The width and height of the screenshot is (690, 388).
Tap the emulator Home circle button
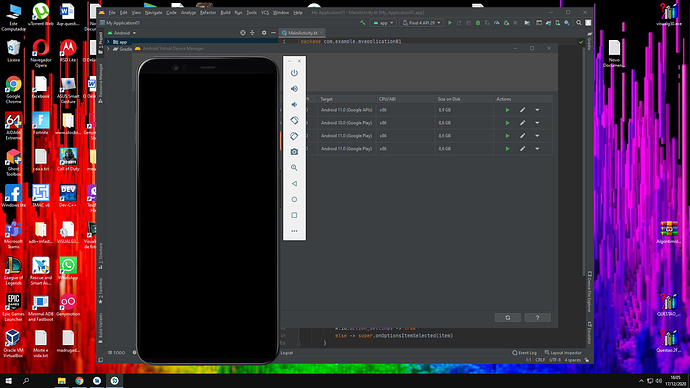pos(294,199)
